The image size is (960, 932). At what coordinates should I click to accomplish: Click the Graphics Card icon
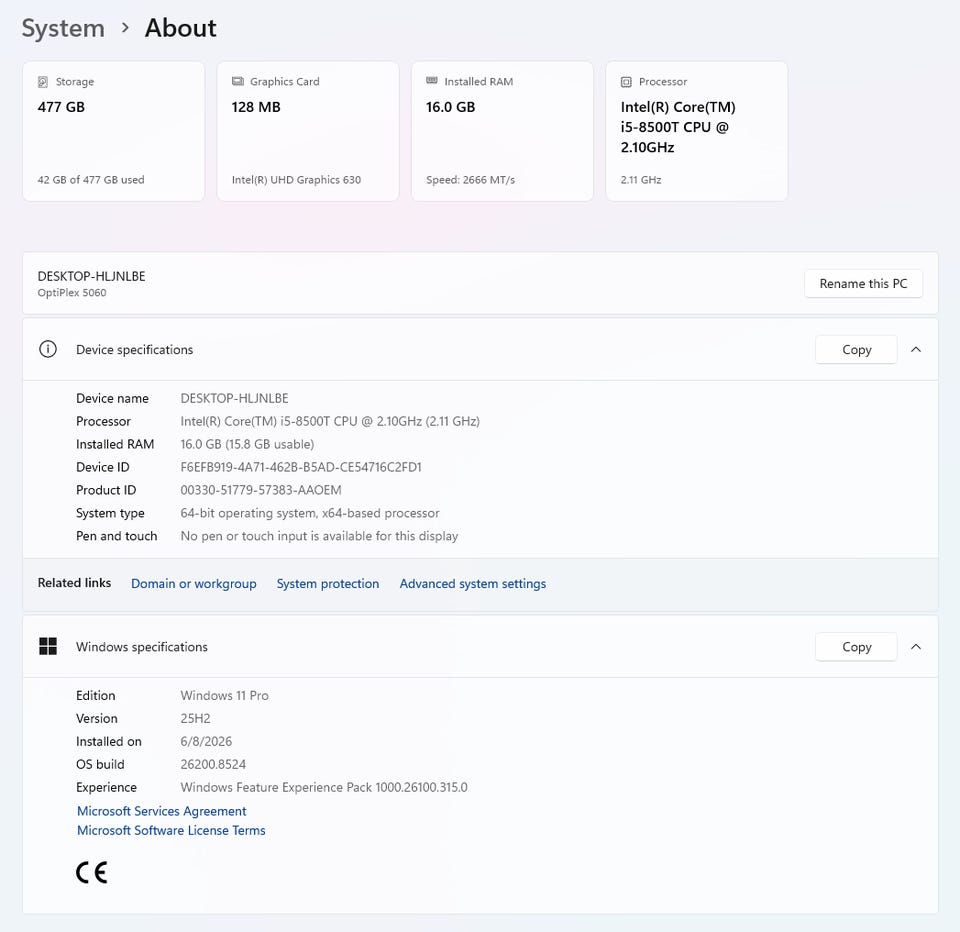238,81
